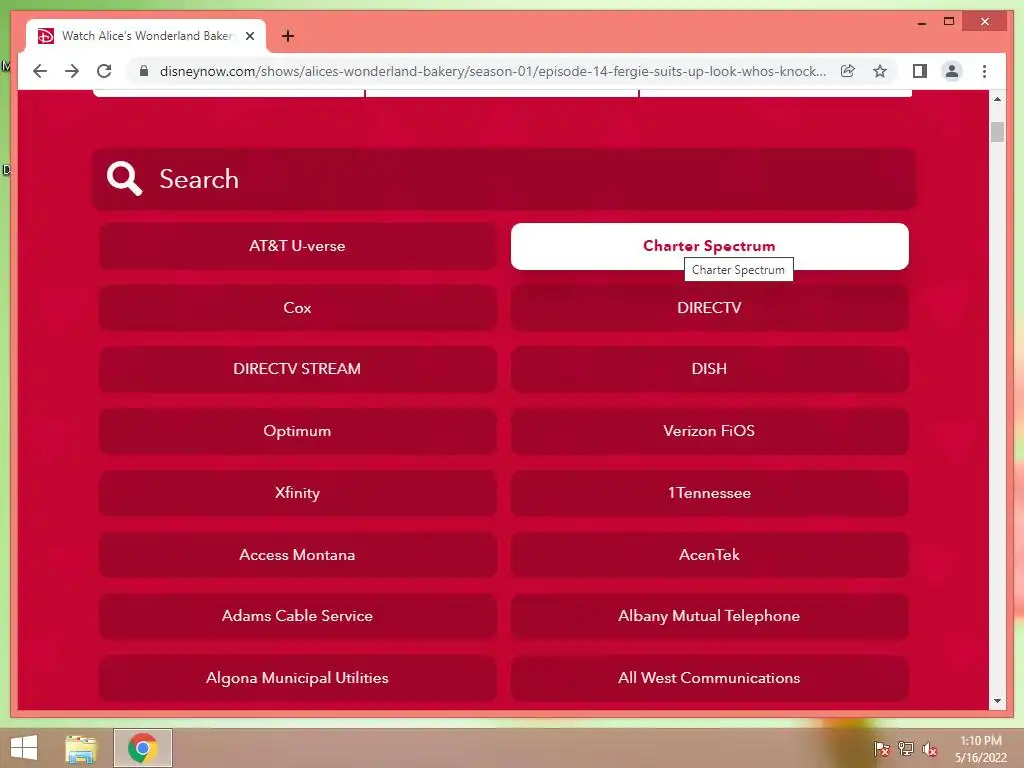Viewport: 1024px width, 768px height.
Task: Click the browser back arrow
Action: (40, 71)
